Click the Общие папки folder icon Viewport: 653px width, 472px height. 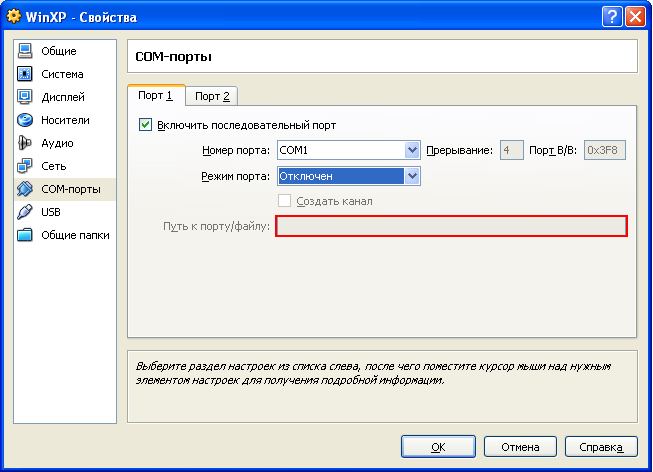25,235
